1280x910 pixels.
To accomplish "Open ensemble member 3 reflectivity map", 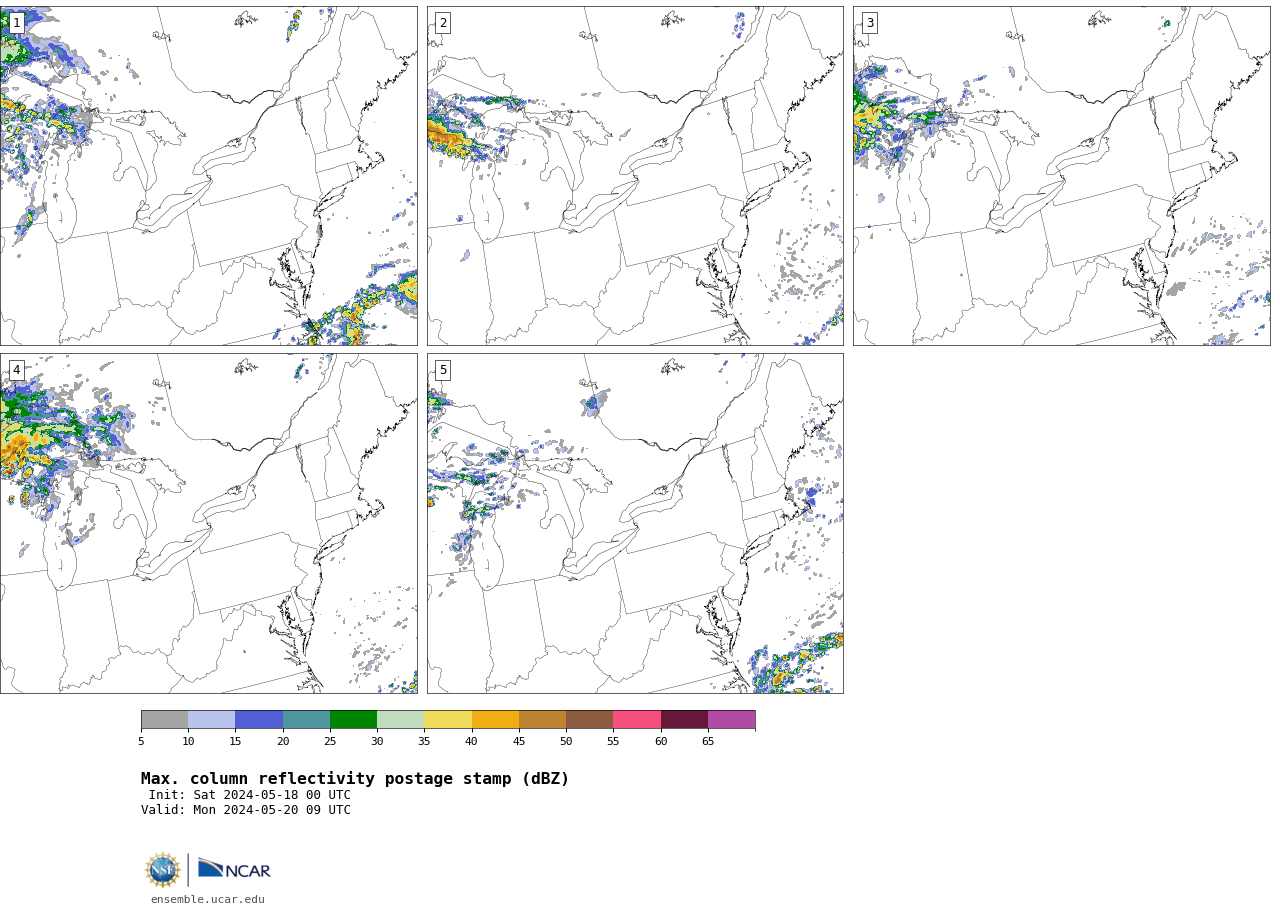I will point(1061,176).
